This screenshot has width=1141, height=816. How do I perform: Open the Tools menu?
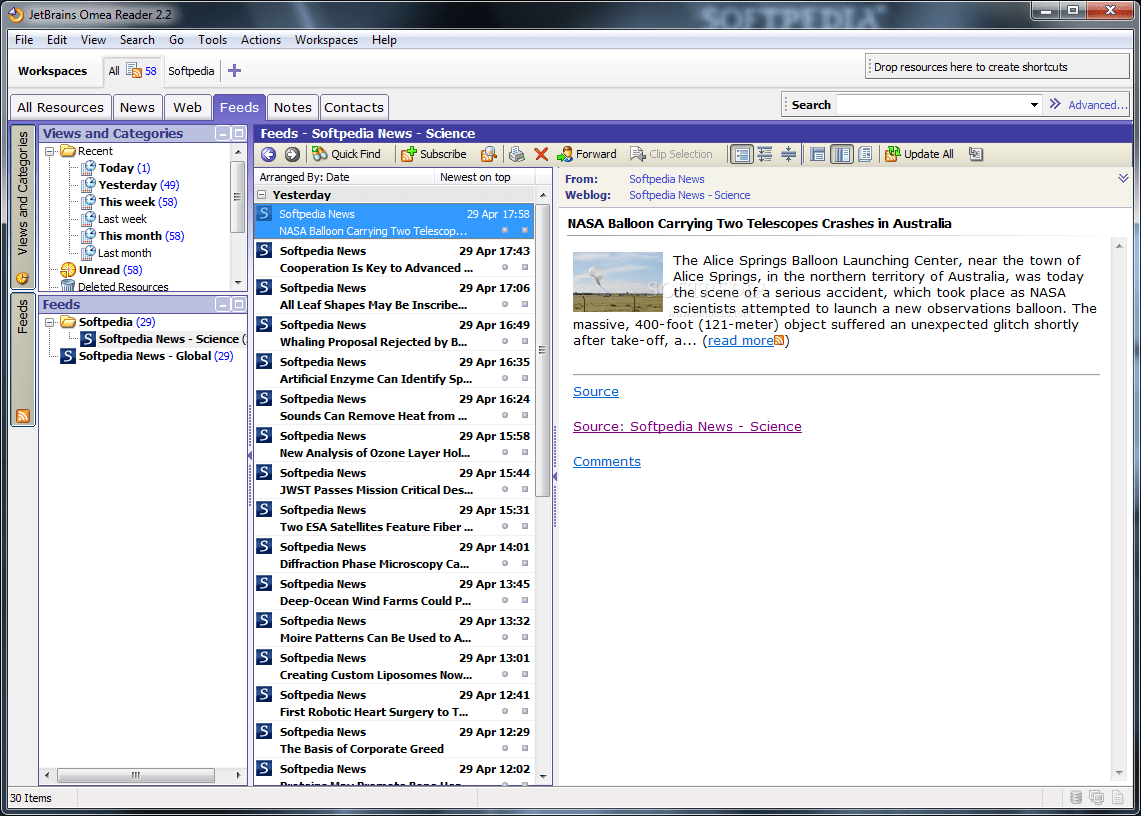212,40
